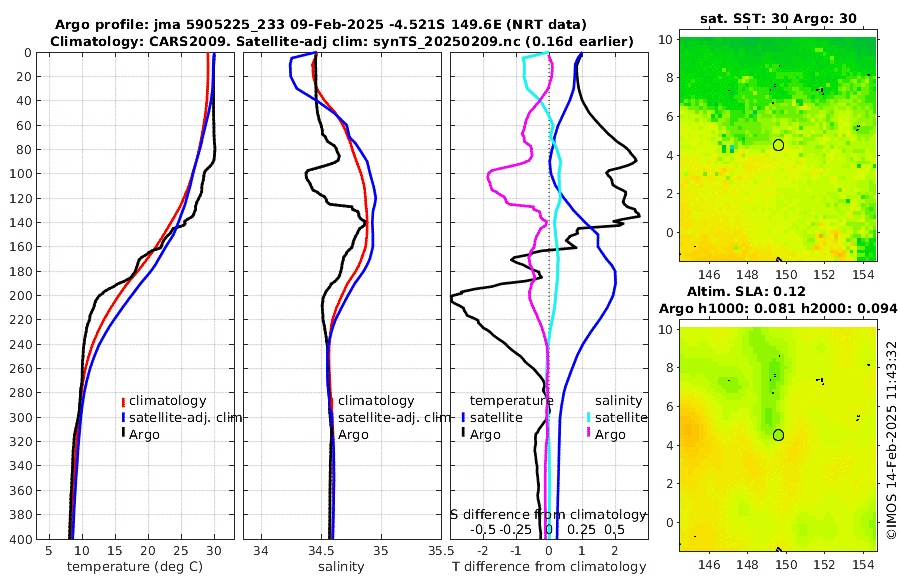Click the Climatology CARS2009 subtitle line

[x=342, y=41]
